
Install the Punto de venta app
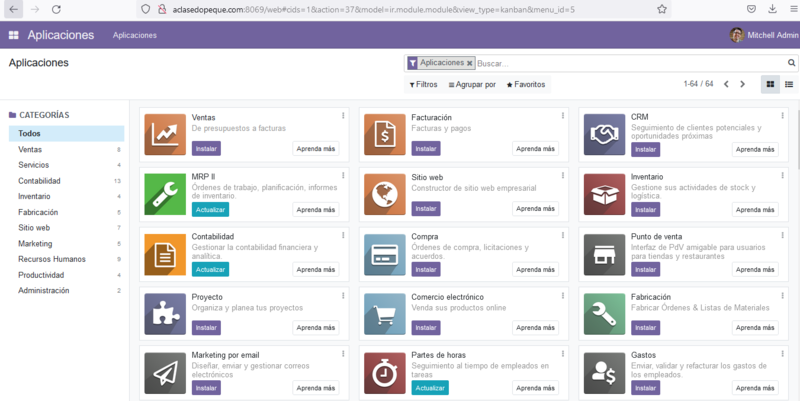click(x=645, y=269)
